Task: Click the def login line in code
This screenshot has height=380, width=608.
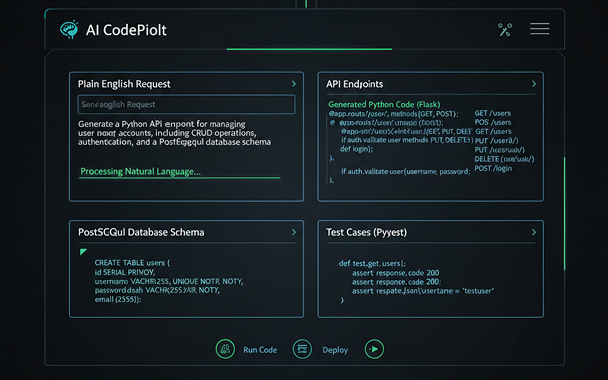Action: coord(356,149)
